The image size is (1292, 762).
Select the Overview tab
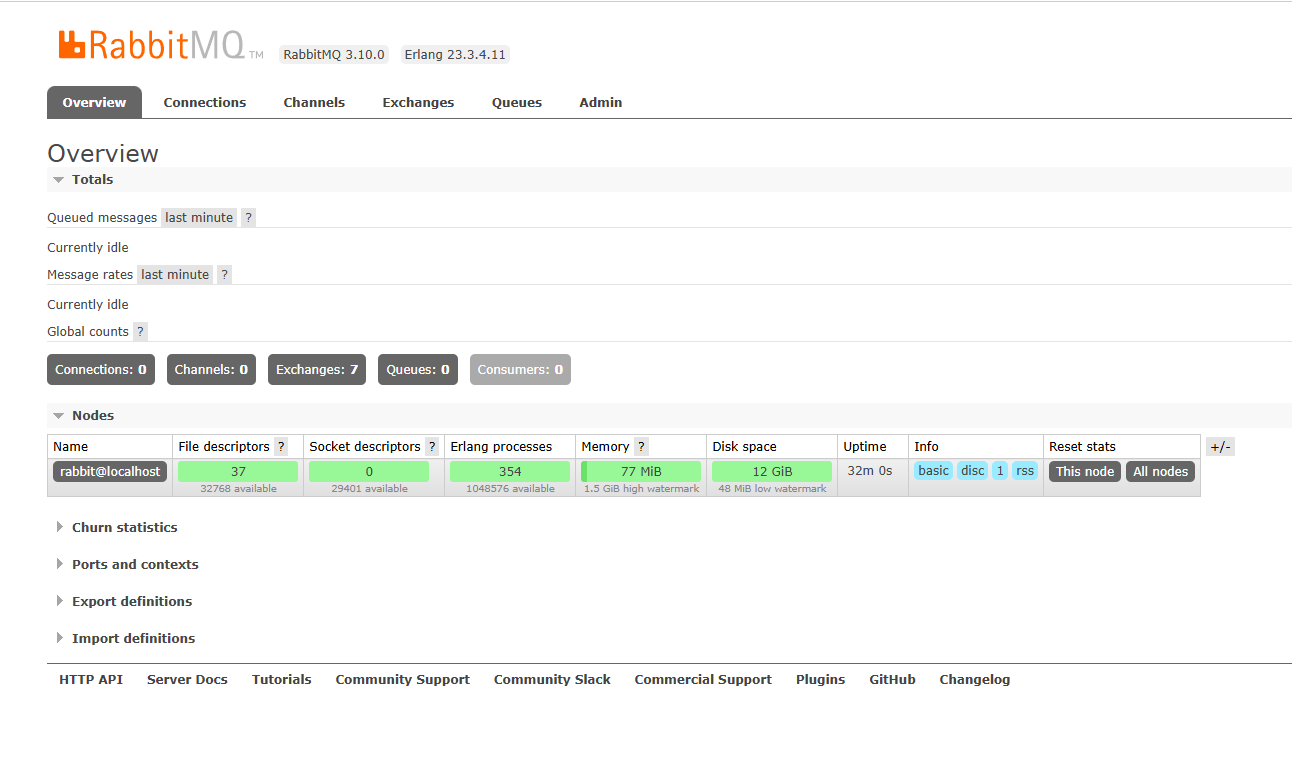pos(94,102)
